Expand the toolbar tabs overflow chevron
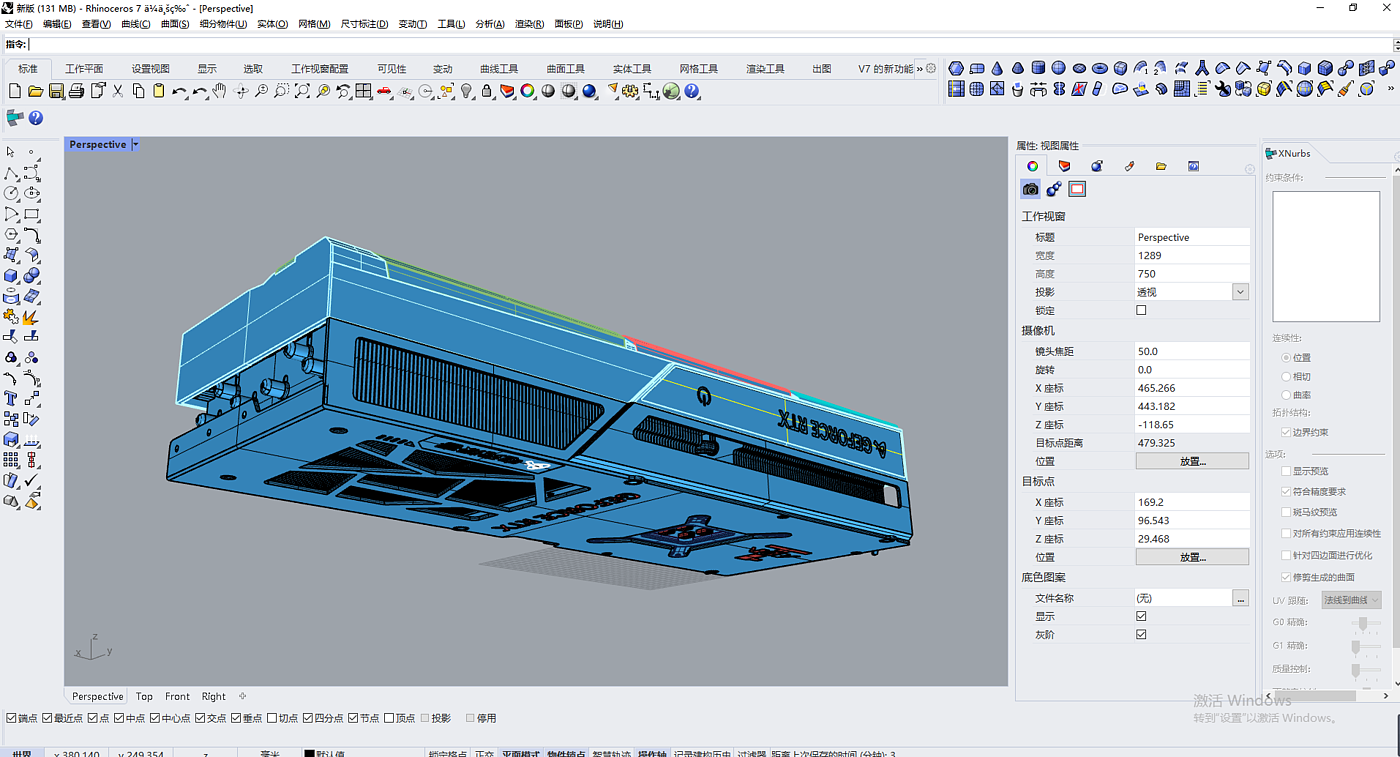Image resolution: width=1400 pixels, height=757 pixels. coord(920,69)
